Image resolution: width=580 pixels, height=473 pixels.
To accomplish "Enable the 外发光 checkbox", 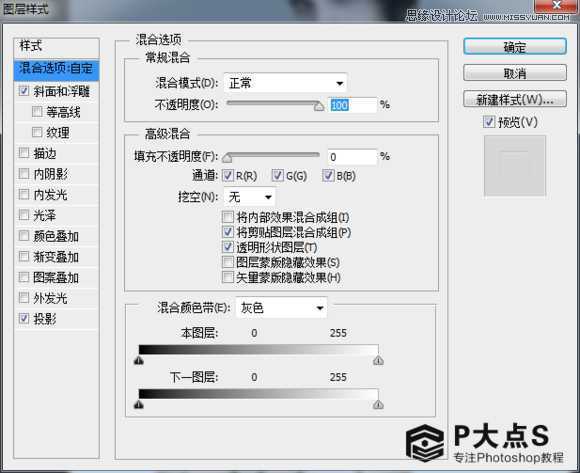I will pos(24,297).
